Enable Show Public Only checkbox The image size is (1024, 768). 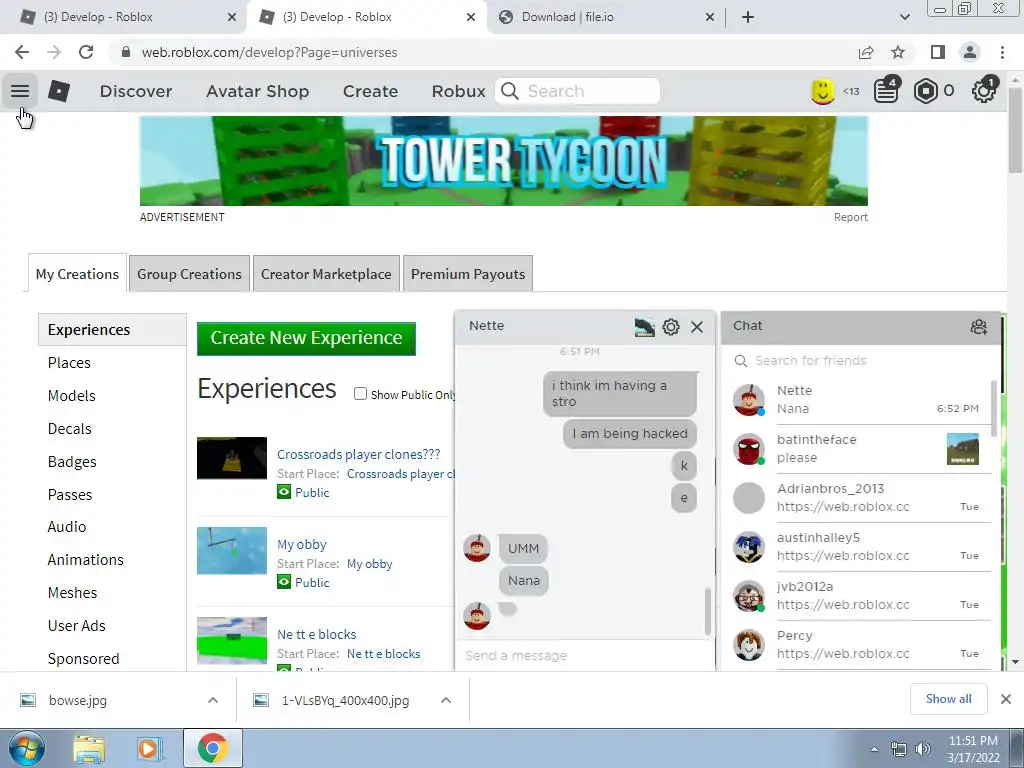tap(360, 394)
